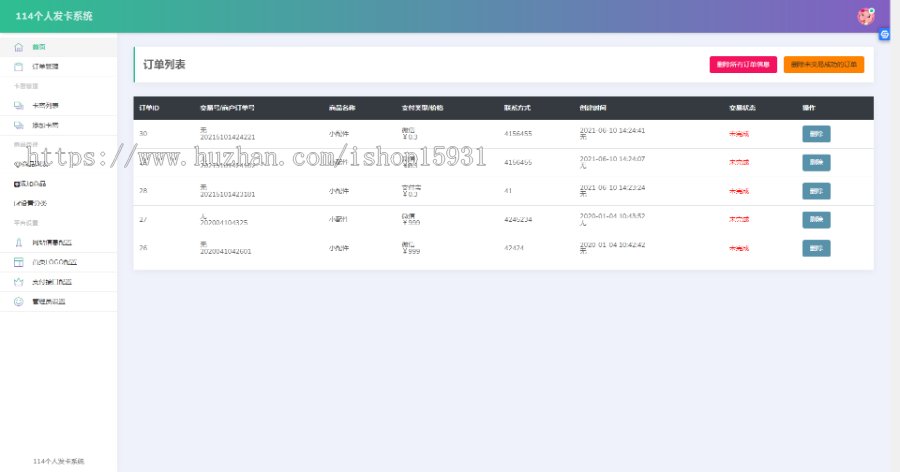Click the 首页LOGO配置 layout icon
The height and width of the screenshot is (472, 900).
18,262
